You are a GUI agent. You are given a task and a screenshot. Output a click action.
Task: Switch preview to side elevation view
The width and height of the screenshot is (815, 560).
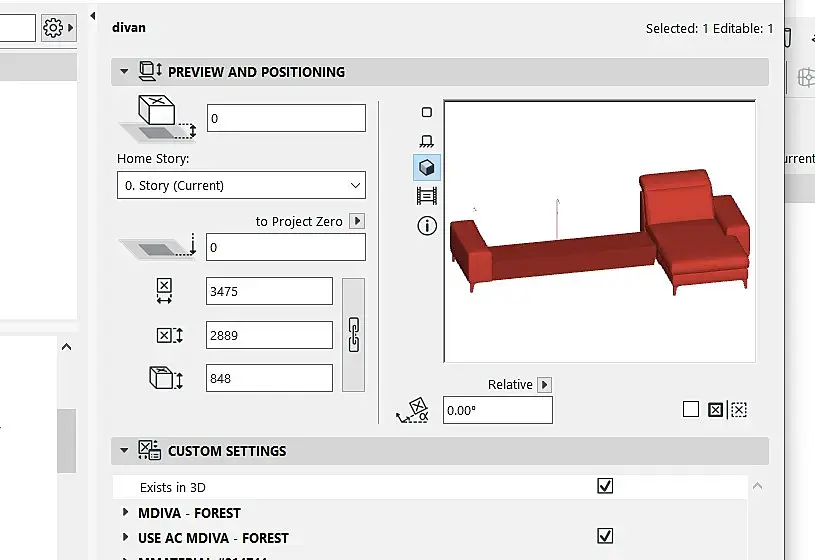coord(427,141)
